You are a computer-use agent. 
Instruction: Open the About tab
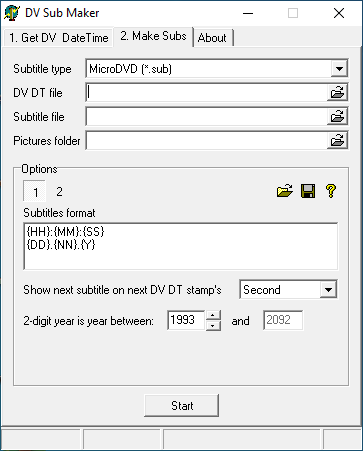click(x=212, y=38)
